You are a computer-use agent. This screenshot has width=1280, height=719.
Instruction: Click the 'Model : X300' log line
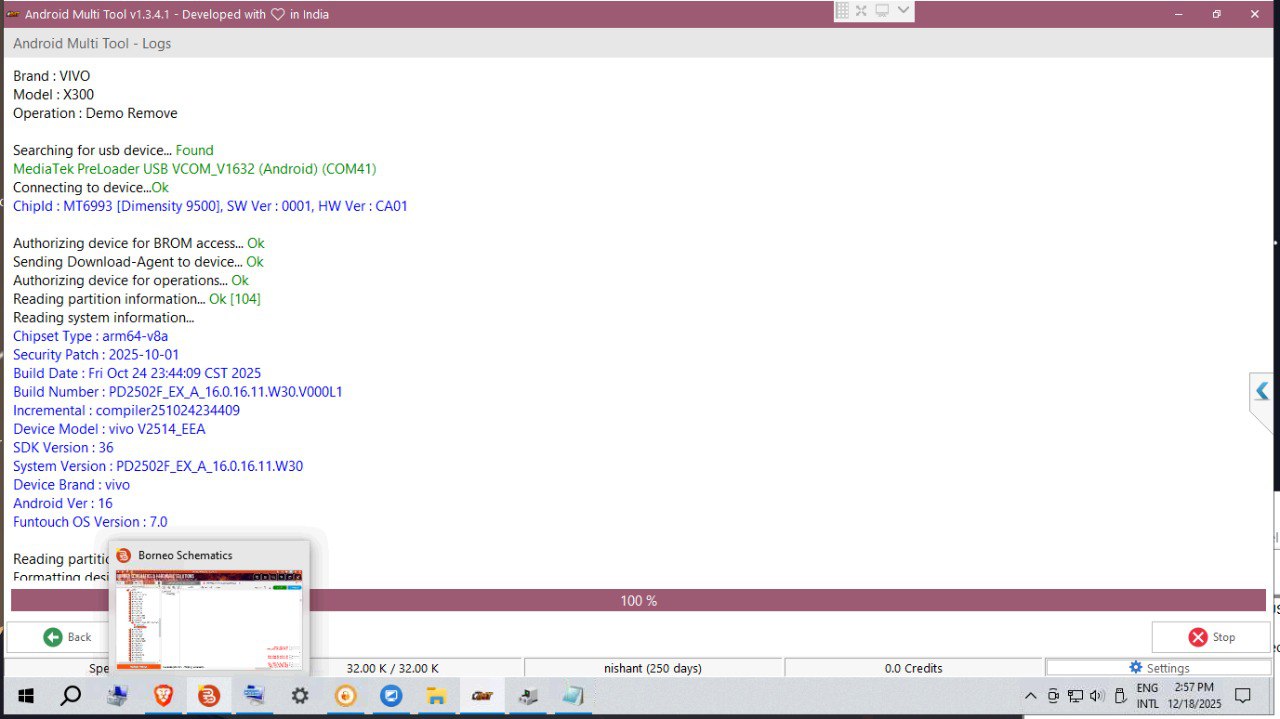[x=53, y=95]
